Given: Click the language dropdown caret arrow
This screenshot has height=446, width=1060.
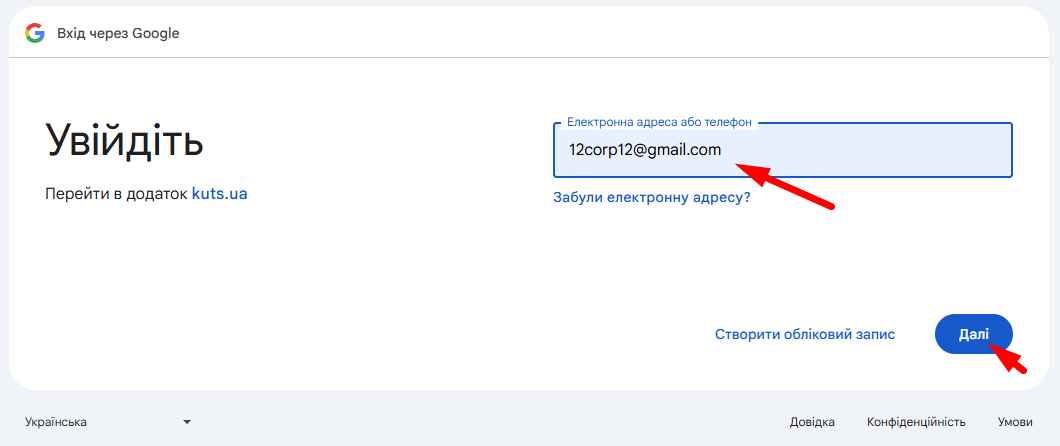Looking at the screenshot, I should pos(187,422).
